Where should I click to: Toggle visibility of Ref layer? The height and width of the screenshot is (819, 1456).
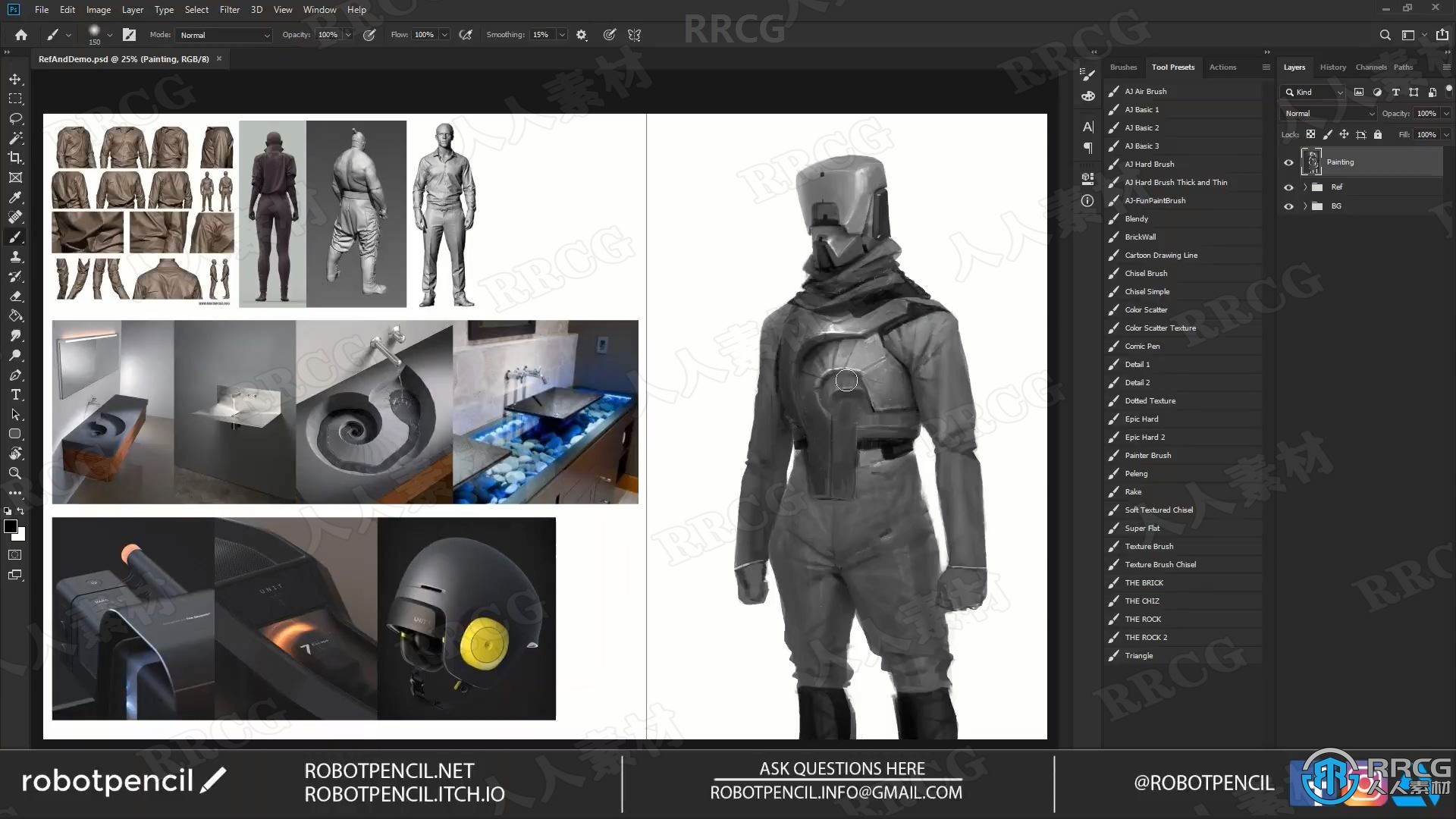tap(1289, 187)
